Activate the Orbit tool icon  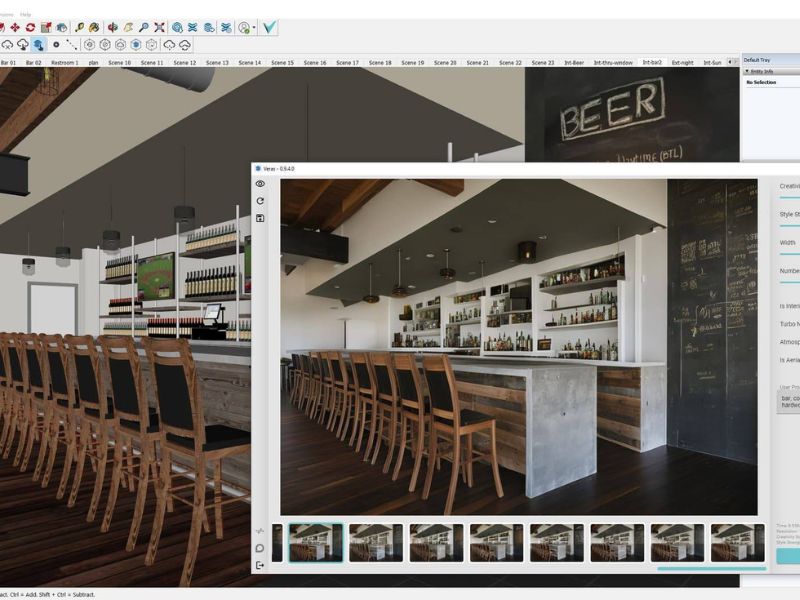click(113, 28)
